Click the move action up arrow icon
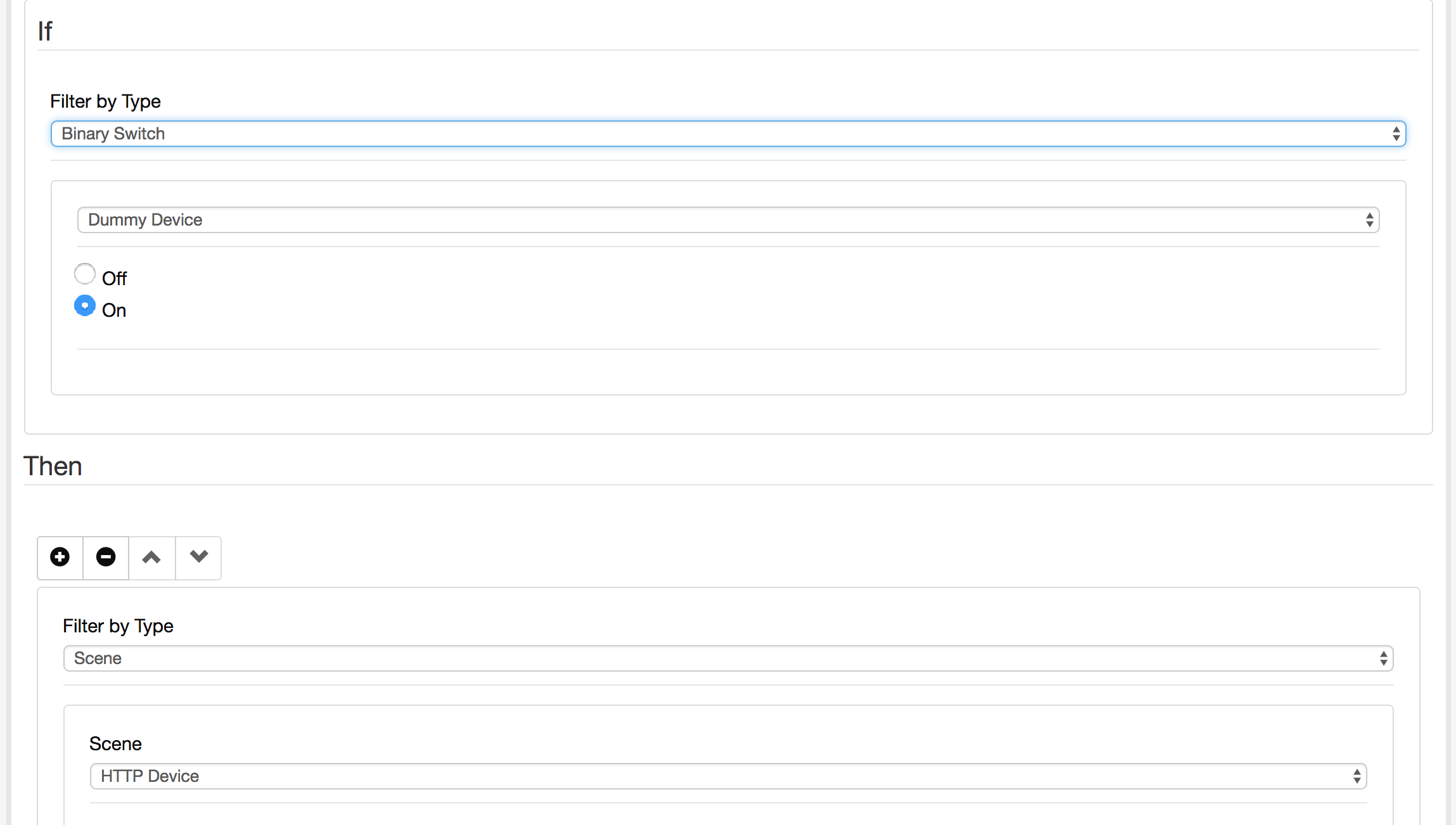 pyautogui.click(x=152, y=557)
